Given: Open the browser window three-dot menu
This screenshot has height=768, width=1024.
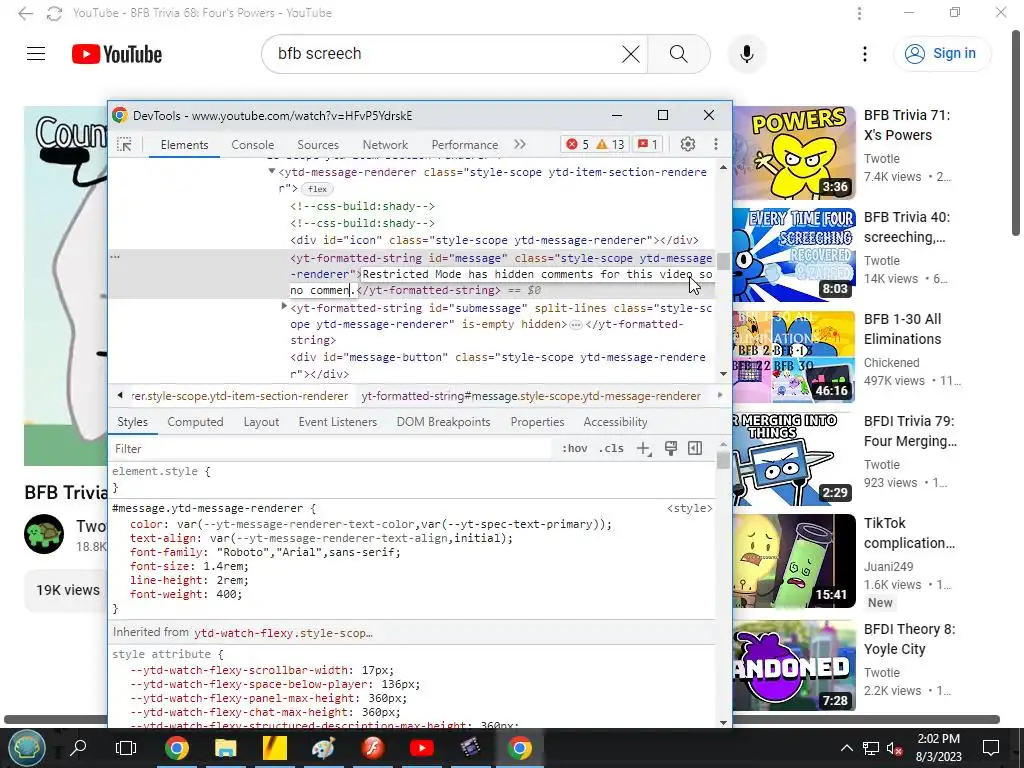Looking at the screenshot, I should click(x=859, y=13).
